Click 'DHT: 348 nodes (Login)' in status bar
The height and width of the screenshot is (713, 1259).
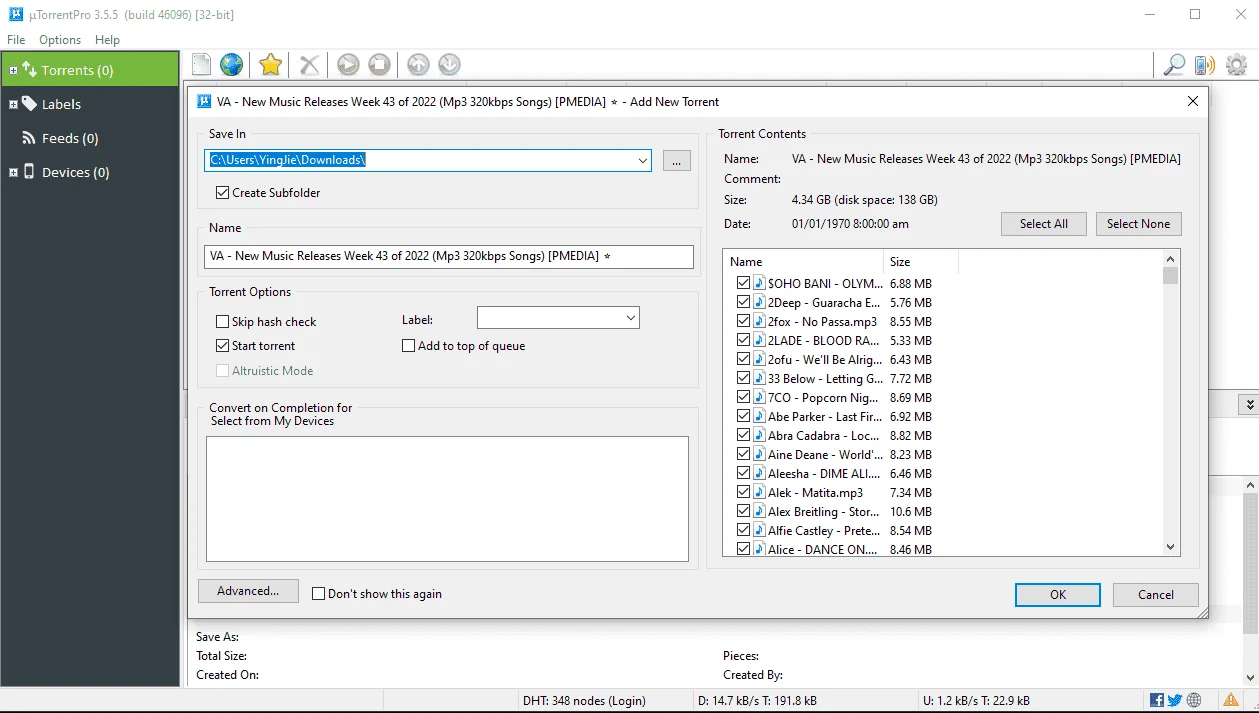click(584, 700)
